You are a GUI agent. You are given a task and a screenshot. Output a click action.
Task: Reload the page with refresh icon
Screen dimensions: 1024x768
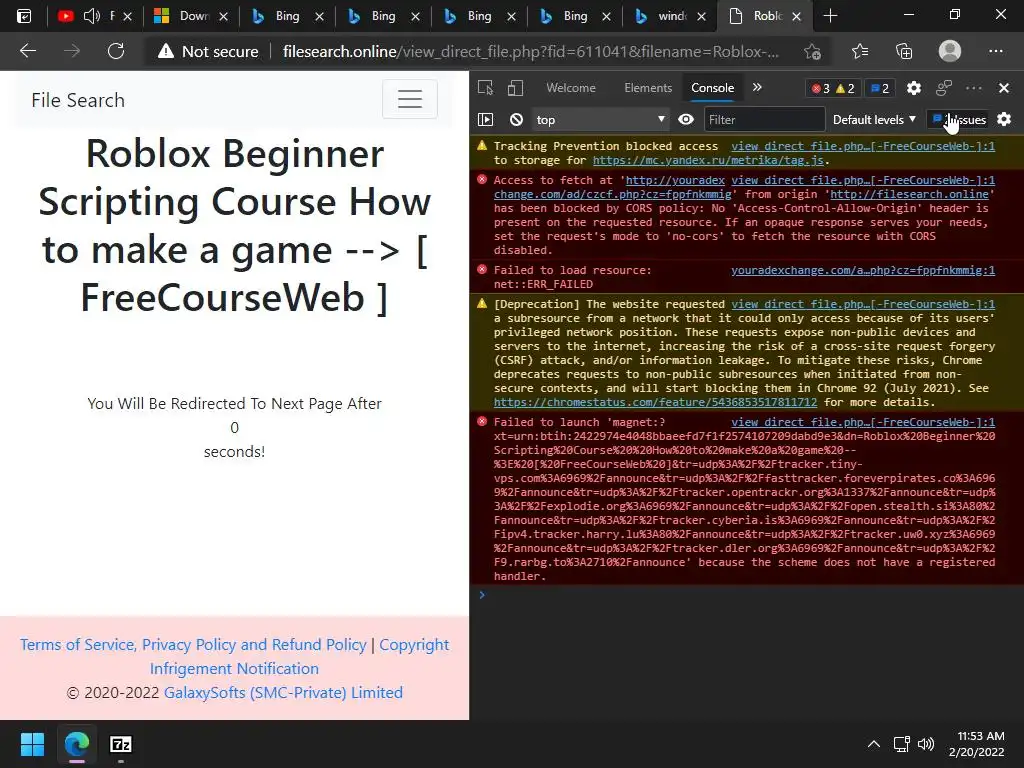point(116,51)
